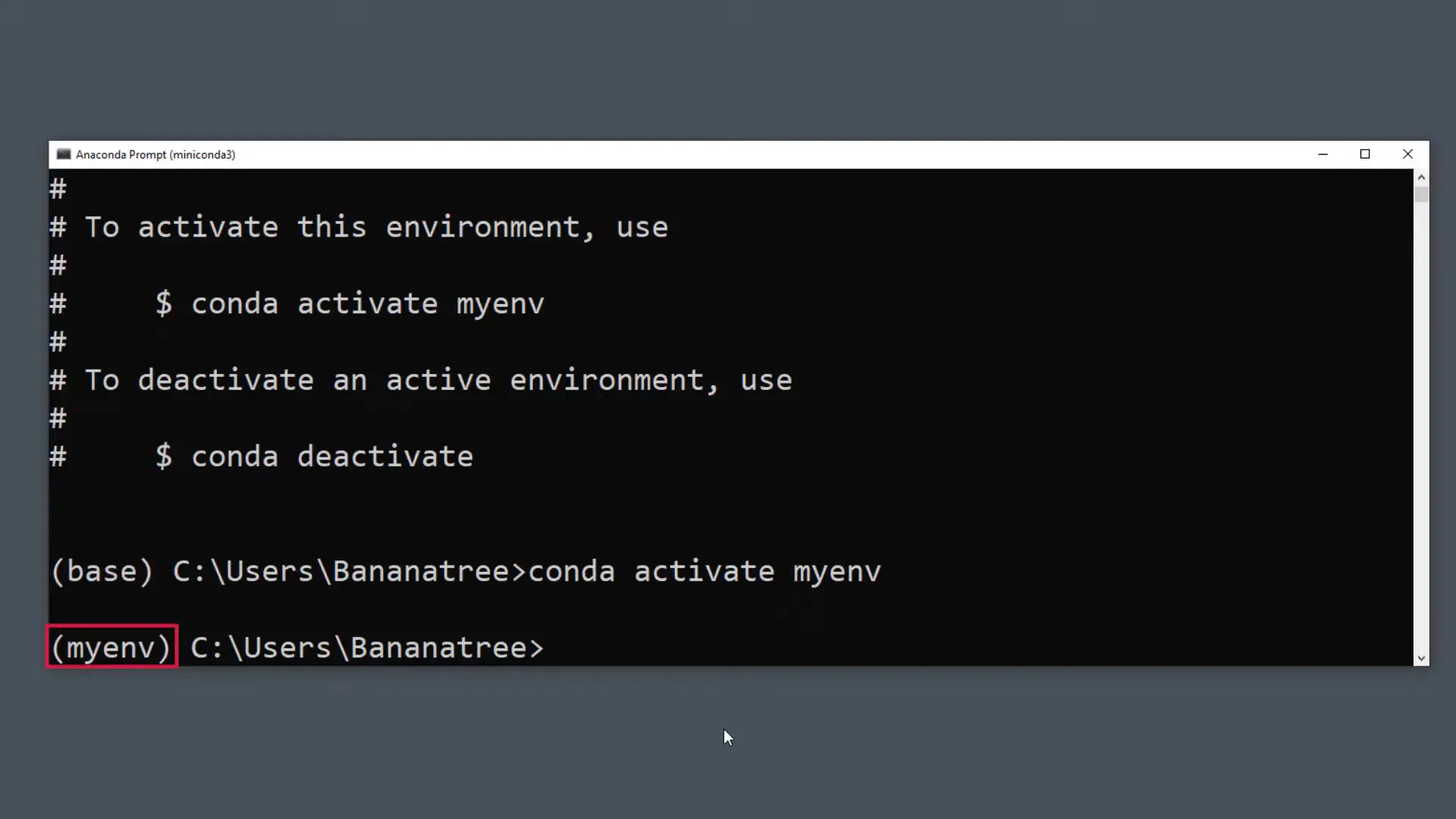This screenshot has height=819, width=1456.
Task: Click the Anaconda Prompt application icon in title bar
Action: coord(64,154)
